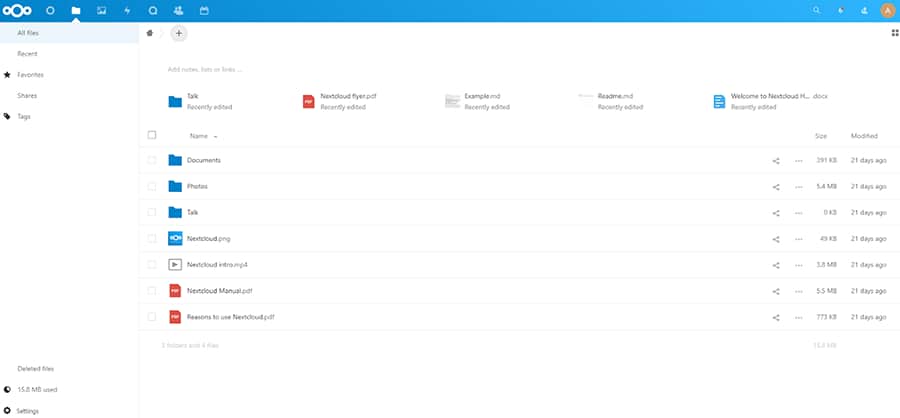
Task: Open the Nextcloud Manual.pdf file name
Action: [x=219, y=291]
